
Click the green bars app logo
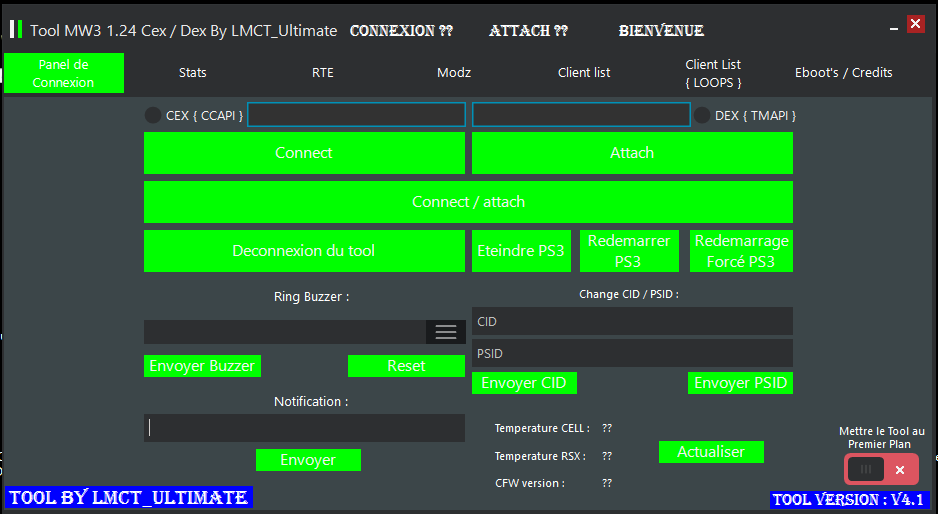[x=16, y=29]
